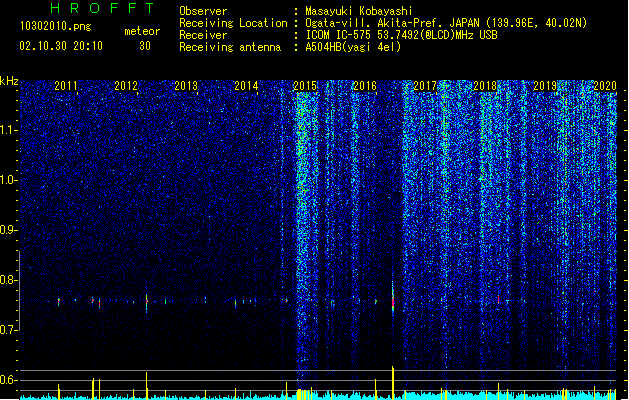The width and height of the screenshot is (629, 400).
Task: Click observer name Masayuki Kobayashi
Action: [x=359, y=11]
